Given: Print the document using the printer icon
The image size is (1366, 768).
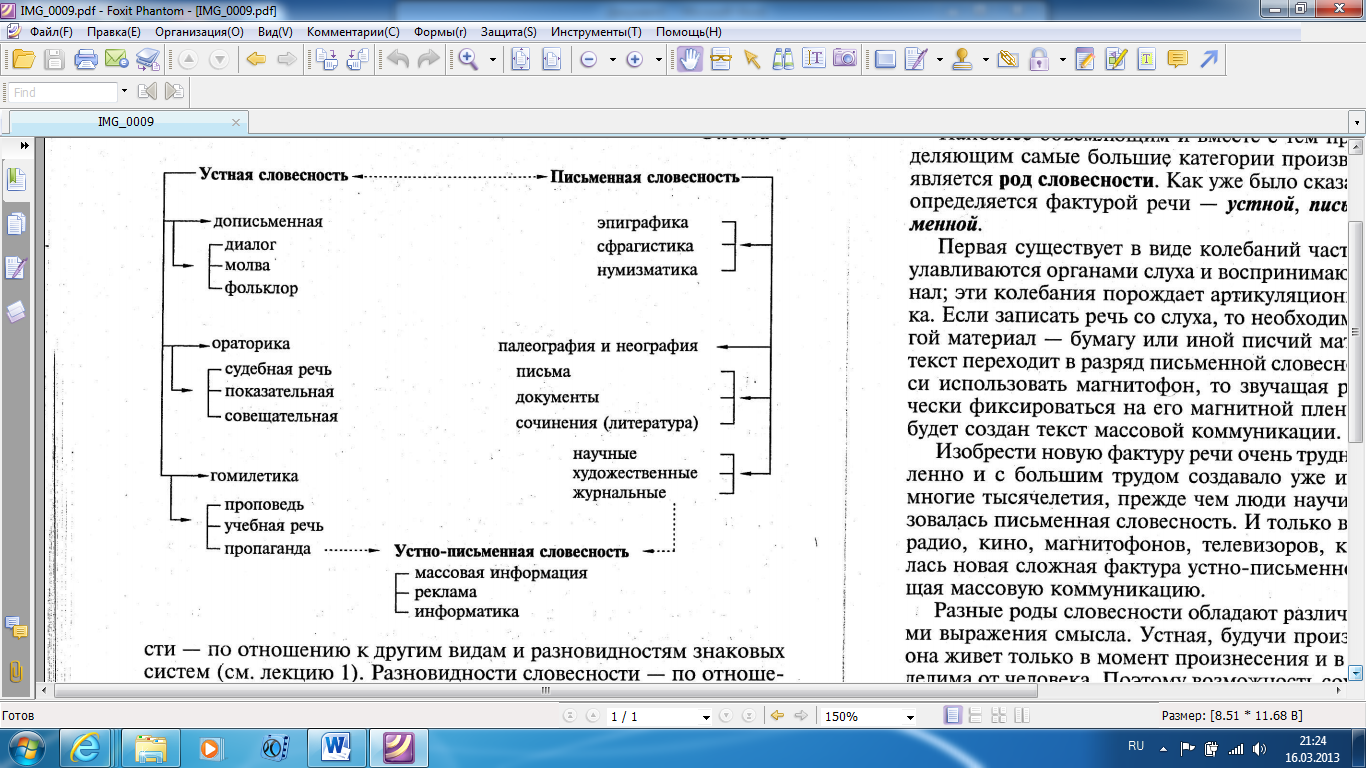Looking at the screenshot, I should (86, 59).
